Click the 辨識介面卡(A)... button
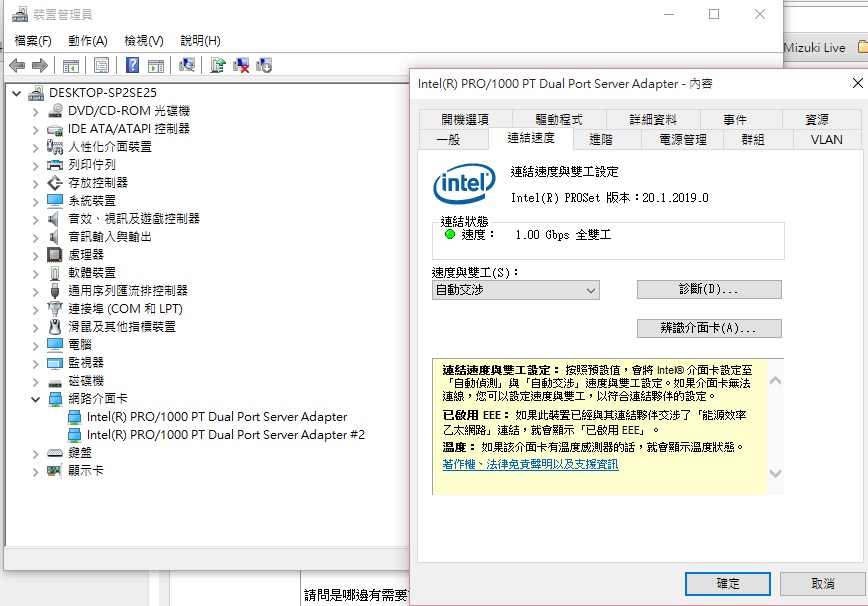Screen dimensions: 868x606 [x=709, y=328]
